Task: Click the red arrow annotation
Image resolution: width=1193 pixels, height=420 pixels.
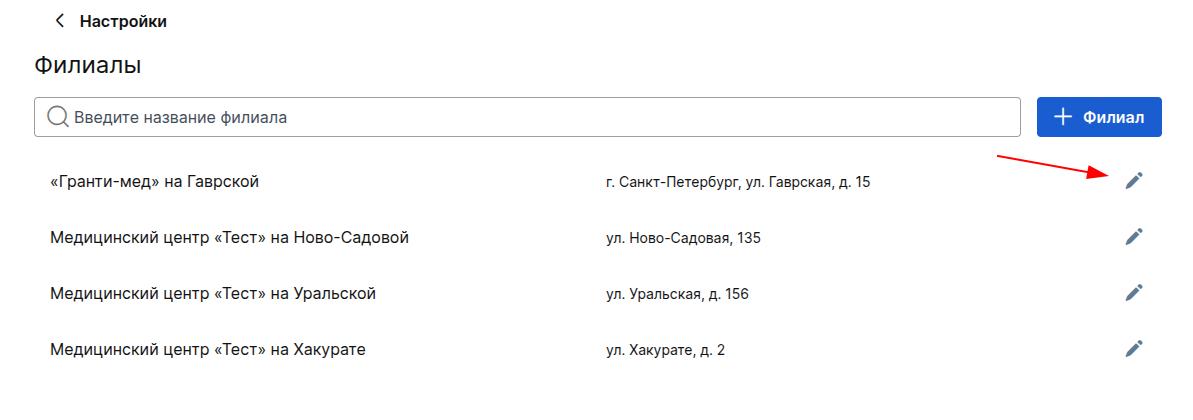Action: (1055, 166)
